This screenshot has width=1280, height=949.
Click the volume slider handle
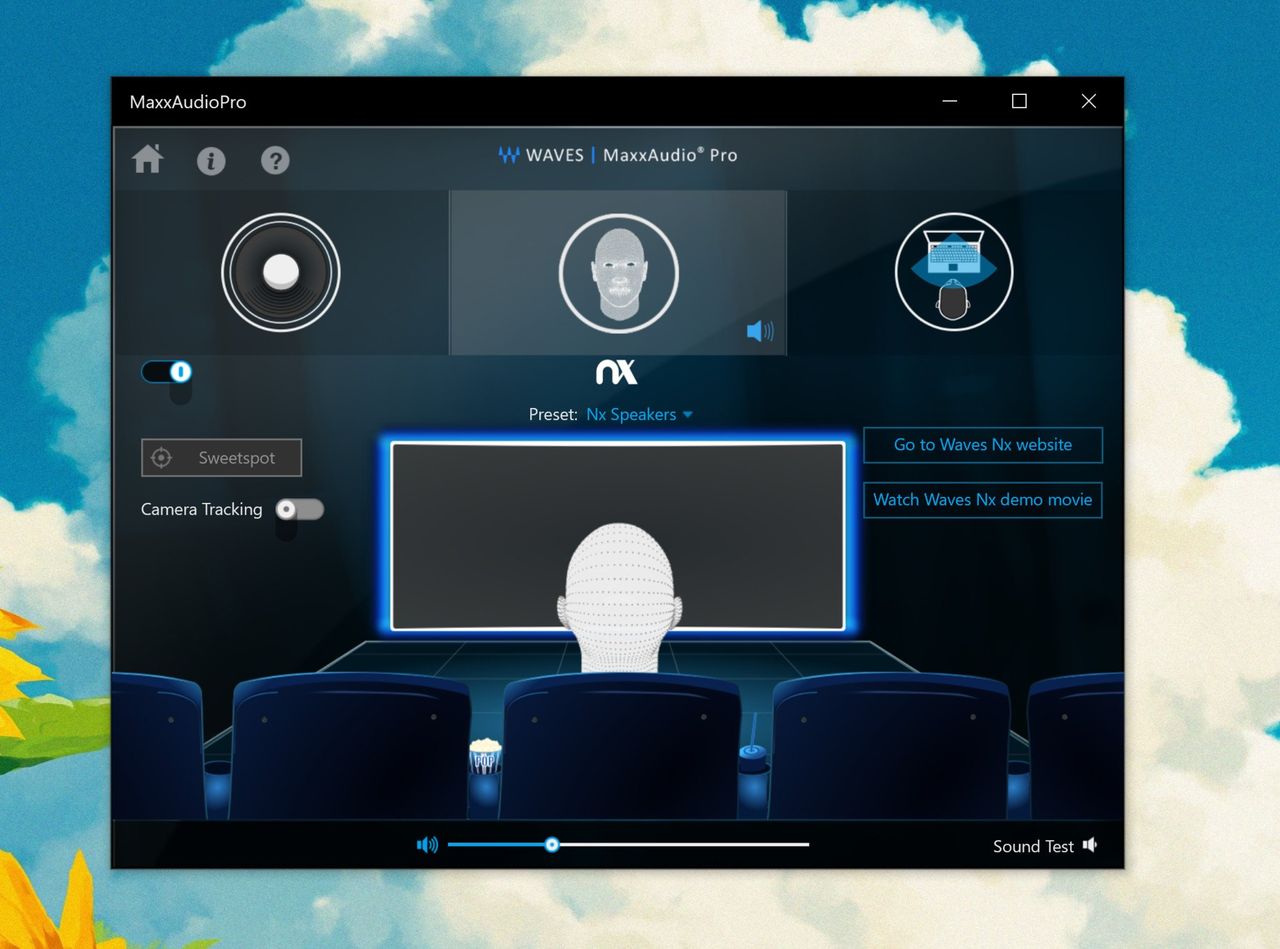point(552,845)
